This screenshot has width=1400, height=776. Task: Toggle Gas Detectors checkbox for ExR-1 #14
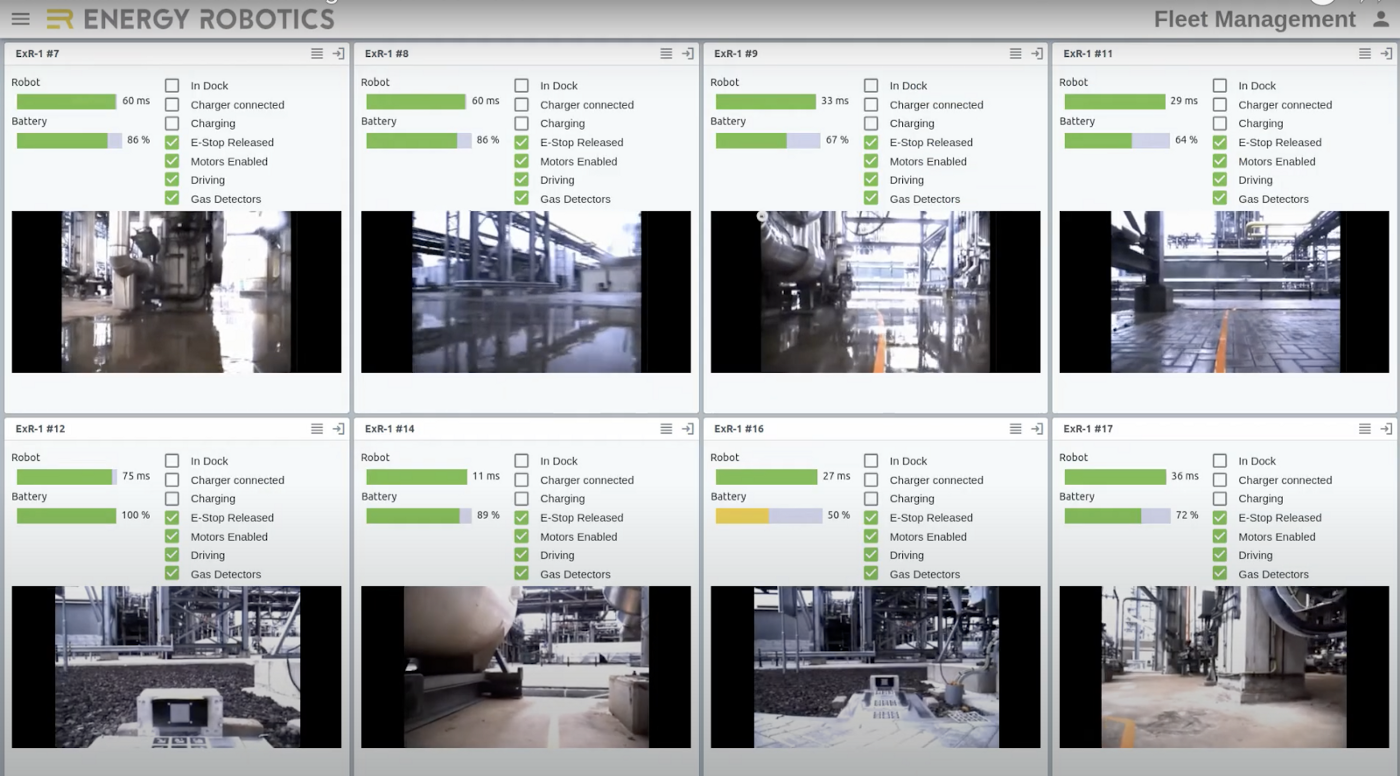(x=521, y=574)
